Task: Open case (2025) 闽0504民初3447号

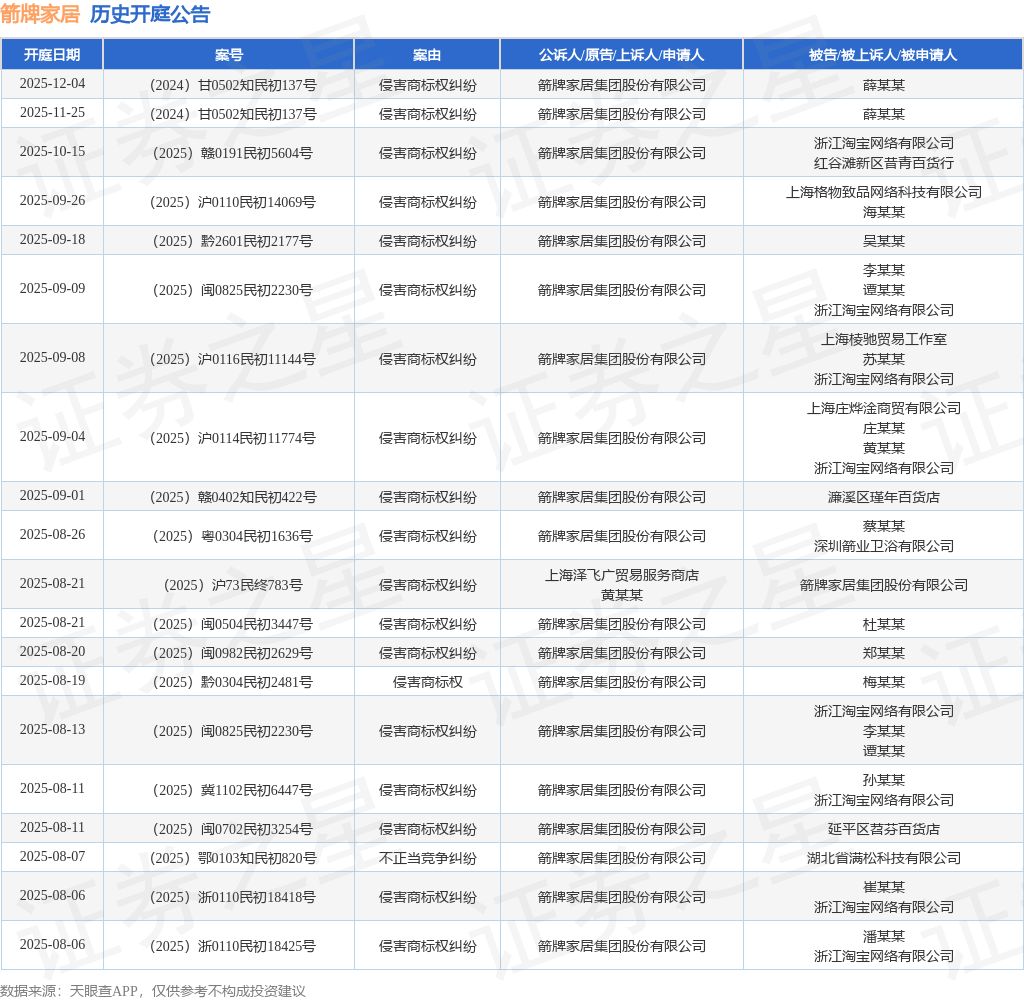Action: 232,624
